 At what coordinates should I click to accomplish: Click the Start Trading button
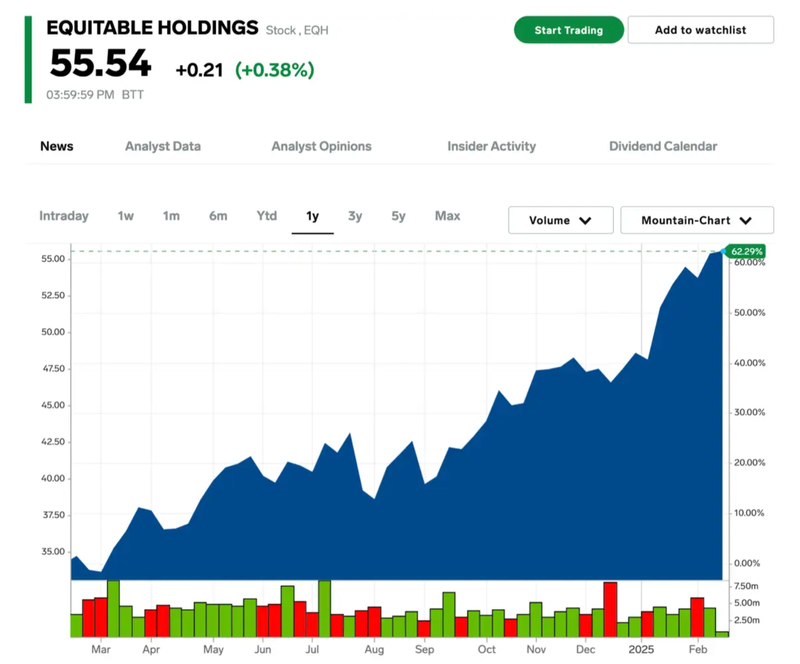(x=568, y=30)
